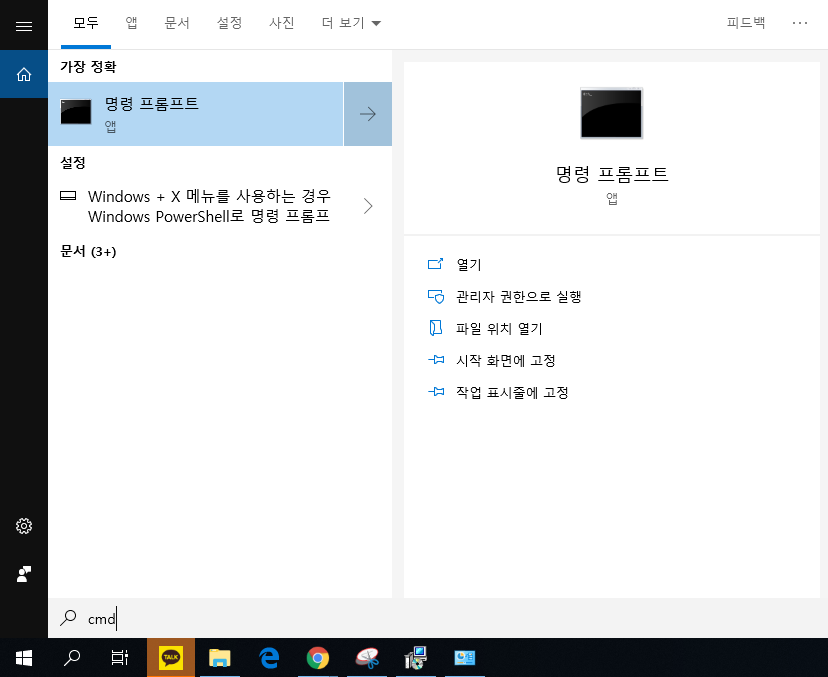
Task: Click the 피드백 button
Action: pyautogui.click(x=746, y=23)
